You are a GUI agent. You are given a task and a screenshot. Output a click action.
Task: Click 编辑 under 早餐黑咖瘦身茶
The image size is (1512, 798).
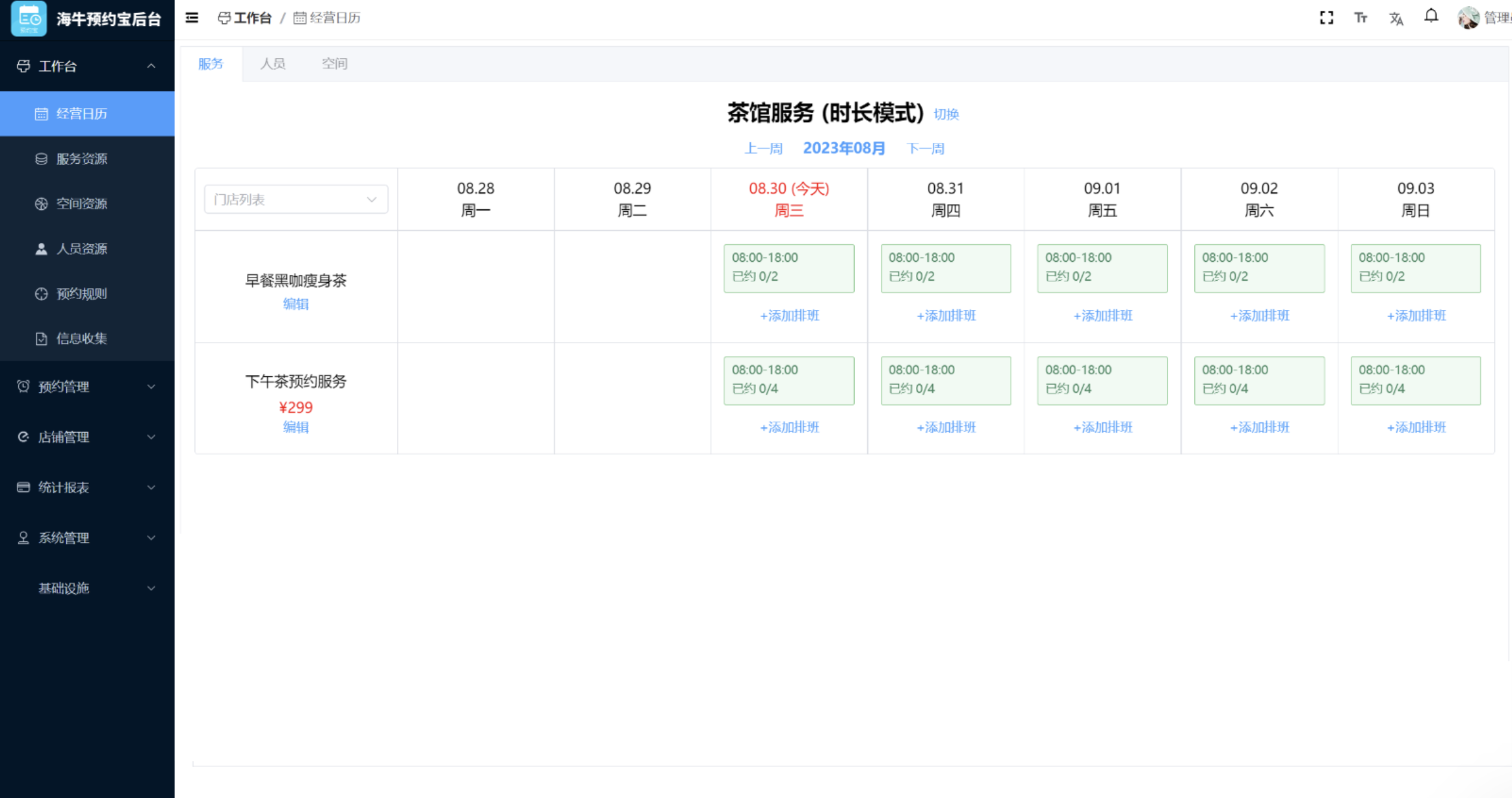pyautogui.click(x=296, y=303)
